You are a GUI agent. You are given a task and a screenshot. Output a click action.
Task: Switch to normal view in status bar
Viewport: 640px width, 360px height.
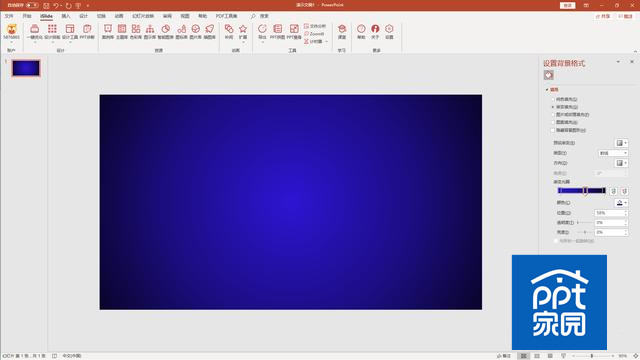(523, 356)
